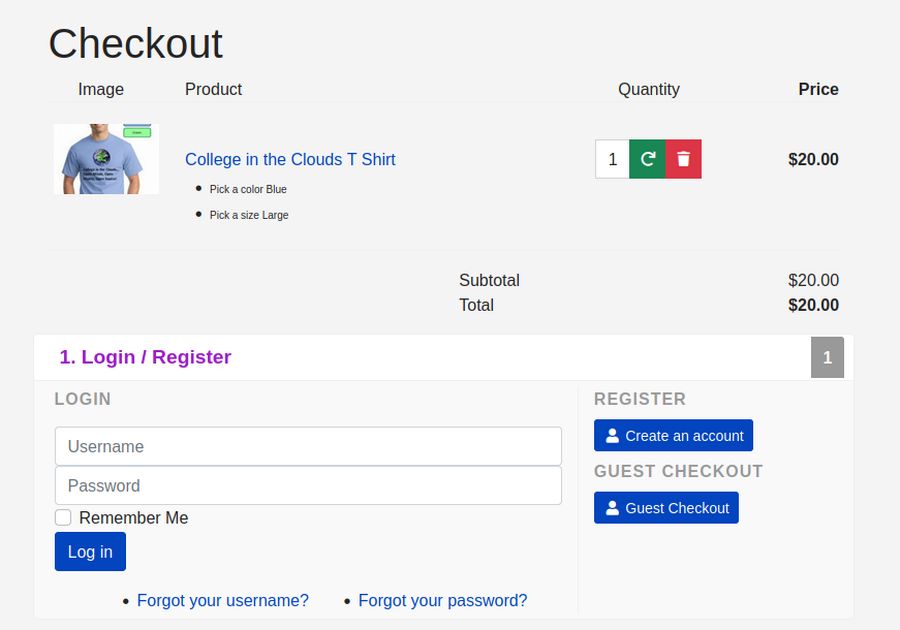Click the T-shirt product thumbnail
Viewport: 900px width, 630px height.
click(106, 159)
